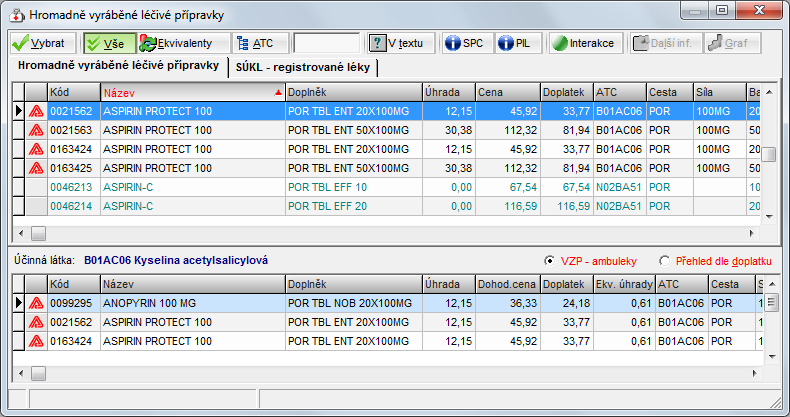Click red warning icon of row 0163424 in lower table
Screen dimensions: 790x417
pos(36,341)
